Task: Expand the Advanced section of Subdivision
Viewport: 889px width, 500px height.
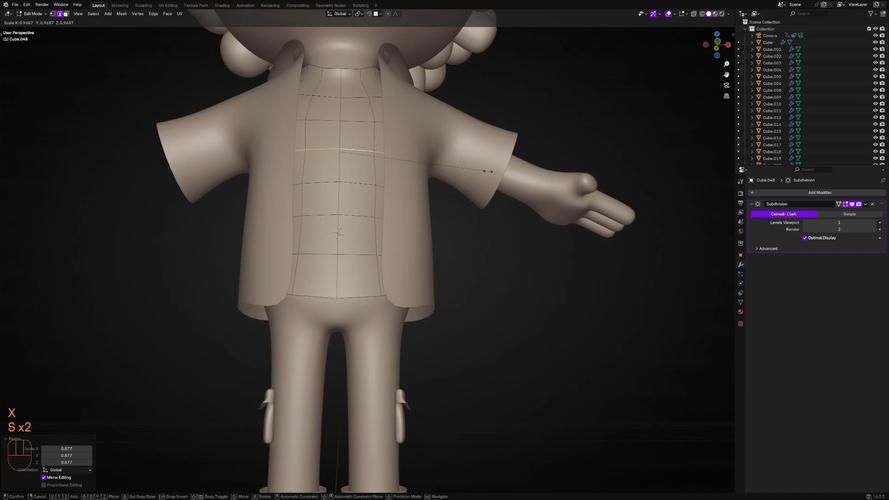Action: point(767,248)
